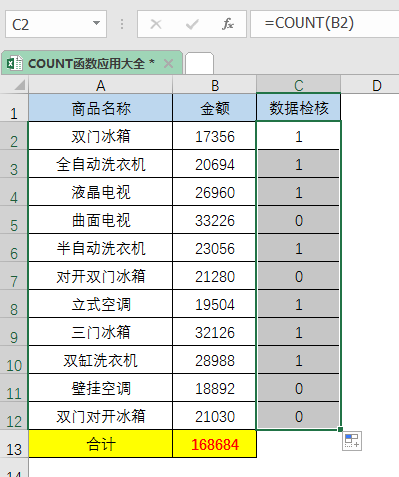Select the cell 立式空调
399x477 pixels.
[x=101, y=304]
